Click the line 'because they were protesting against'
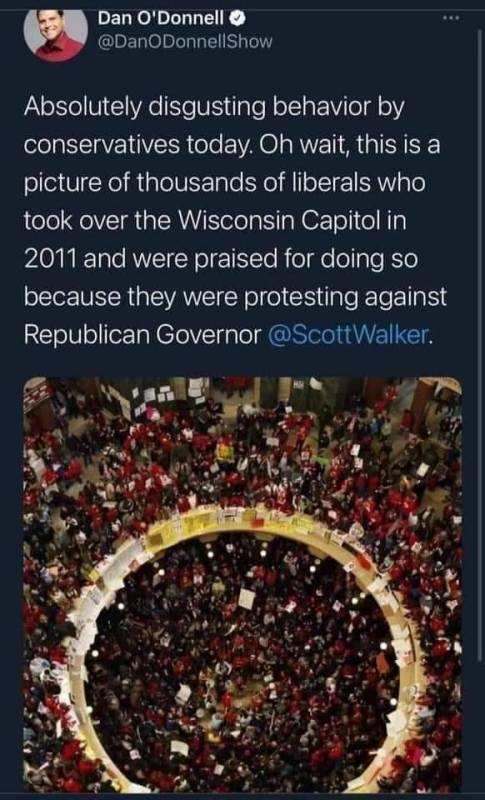The height and width of the screenshot is (800, 485). [x=235, y=297]
